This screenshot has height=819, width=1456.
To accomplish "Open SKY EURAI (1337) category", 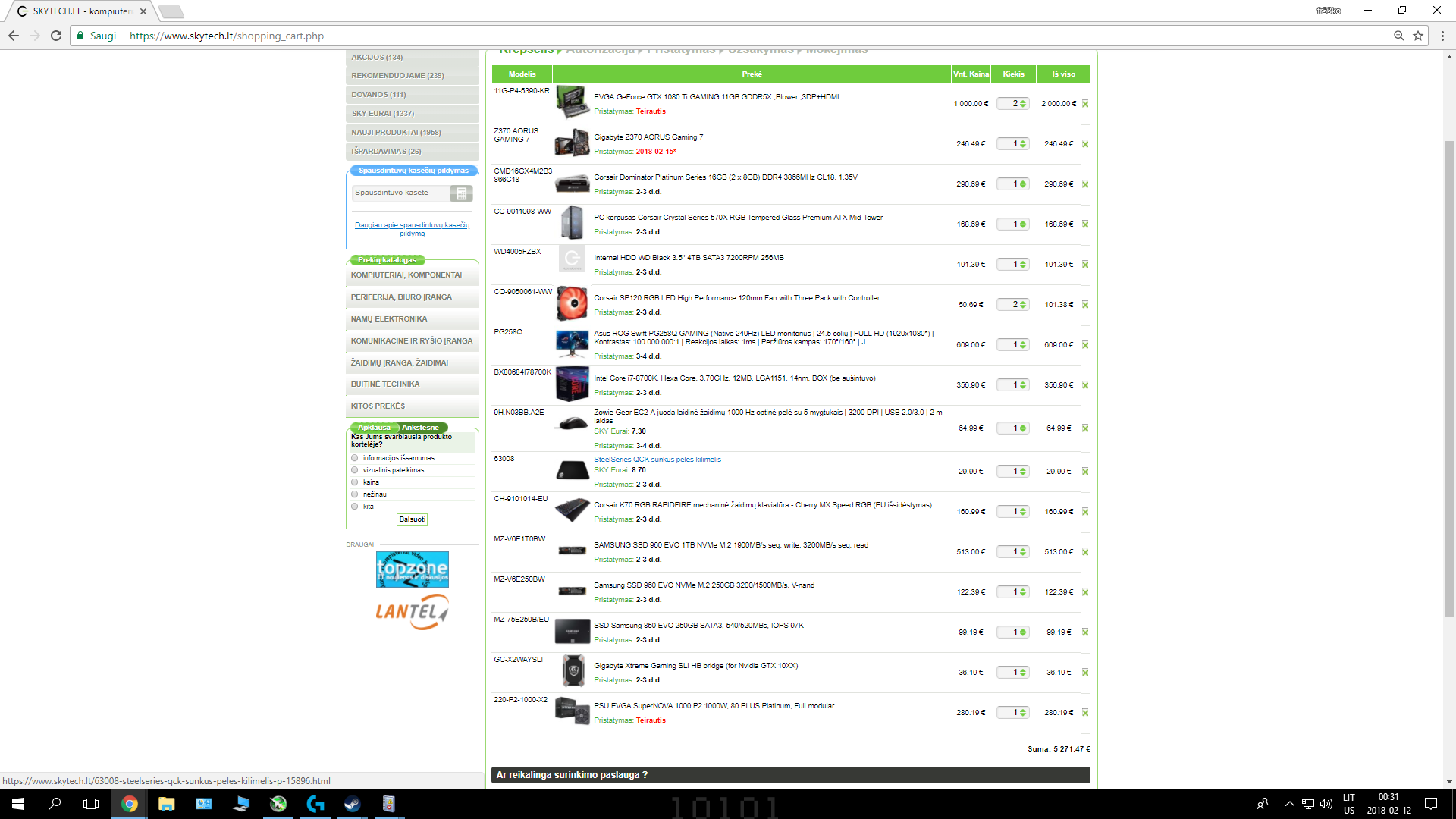I will 413,114.
